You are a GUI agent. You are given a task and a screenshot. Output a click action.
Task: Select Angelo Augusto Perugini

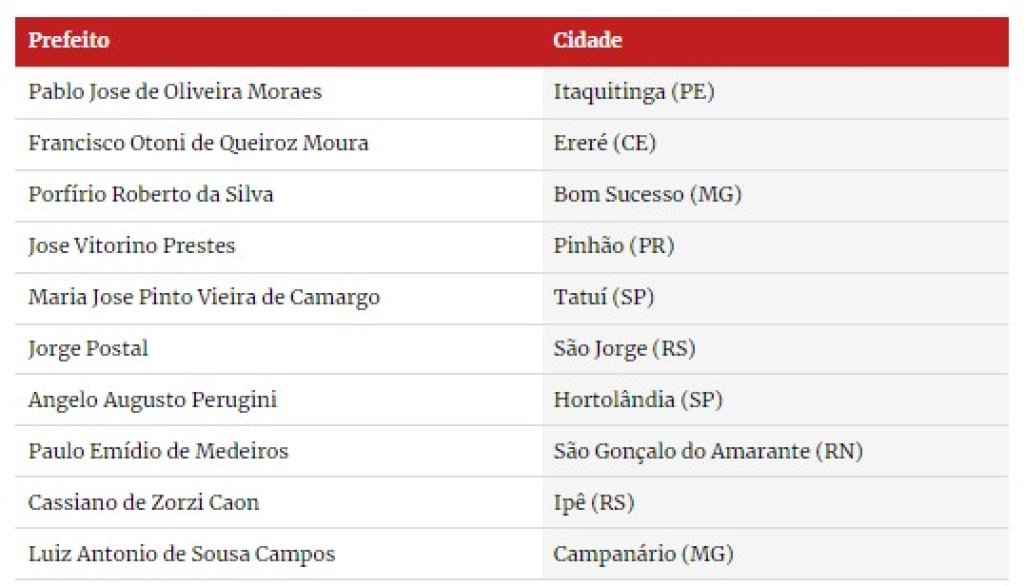click(152, 400)
